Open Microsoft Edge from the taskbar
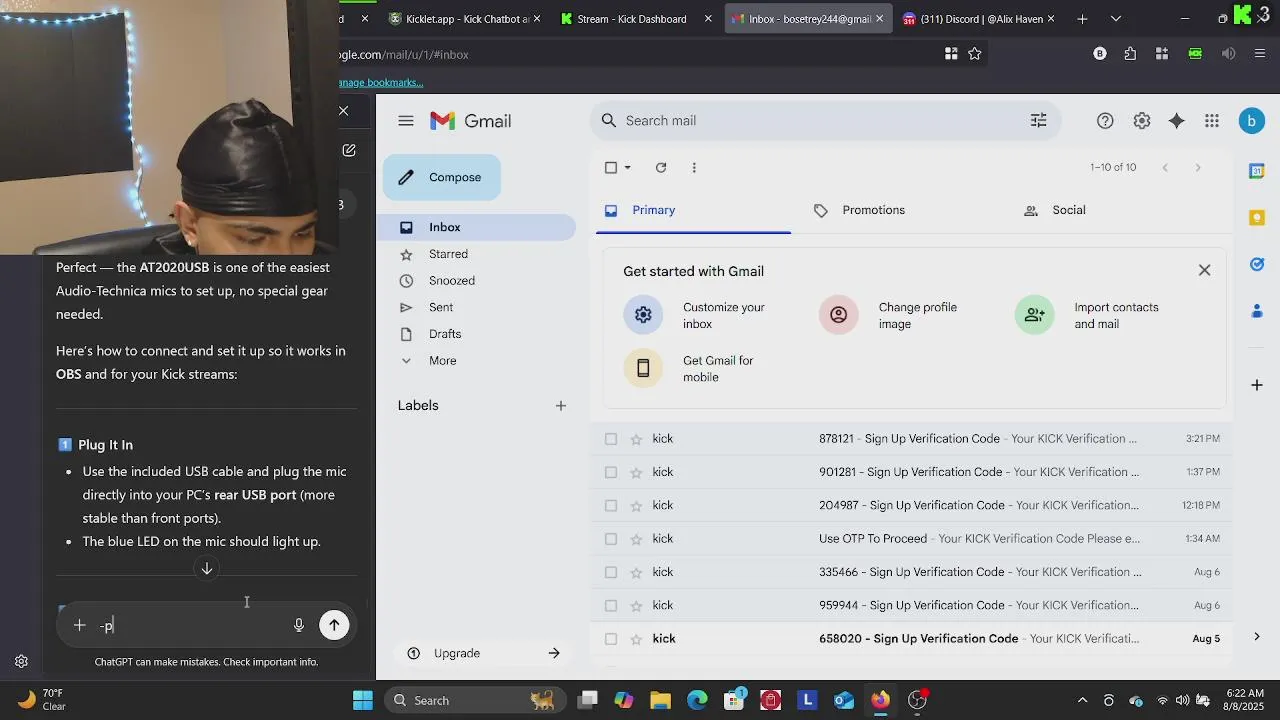Screen dimensions: 1280x720 pyautogui.click(x=697, y=700)
